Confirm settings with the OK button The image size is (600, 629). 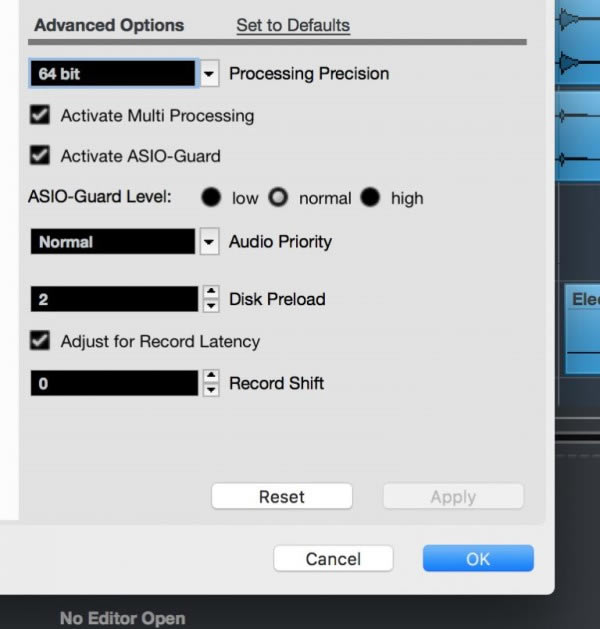(x=478, y=559)
